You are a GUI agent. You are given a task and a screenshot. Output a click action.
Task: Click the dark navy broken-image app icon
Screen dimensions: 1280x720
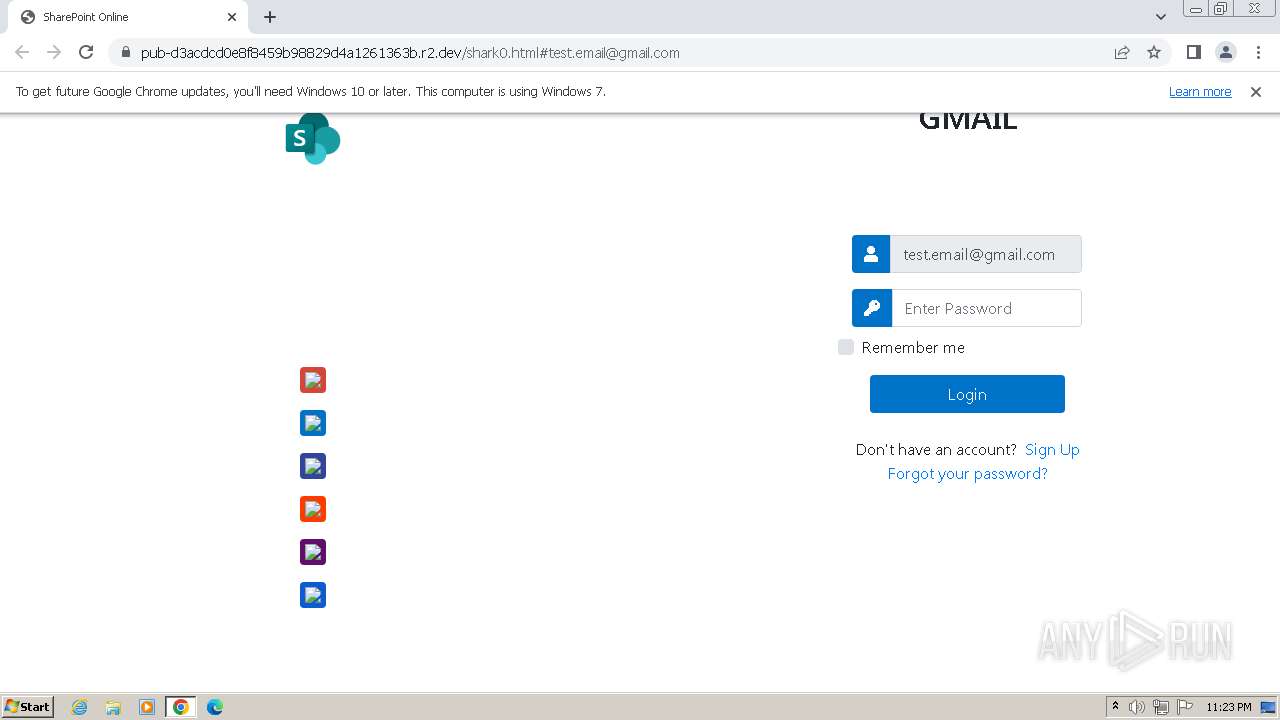pos(313,466)
